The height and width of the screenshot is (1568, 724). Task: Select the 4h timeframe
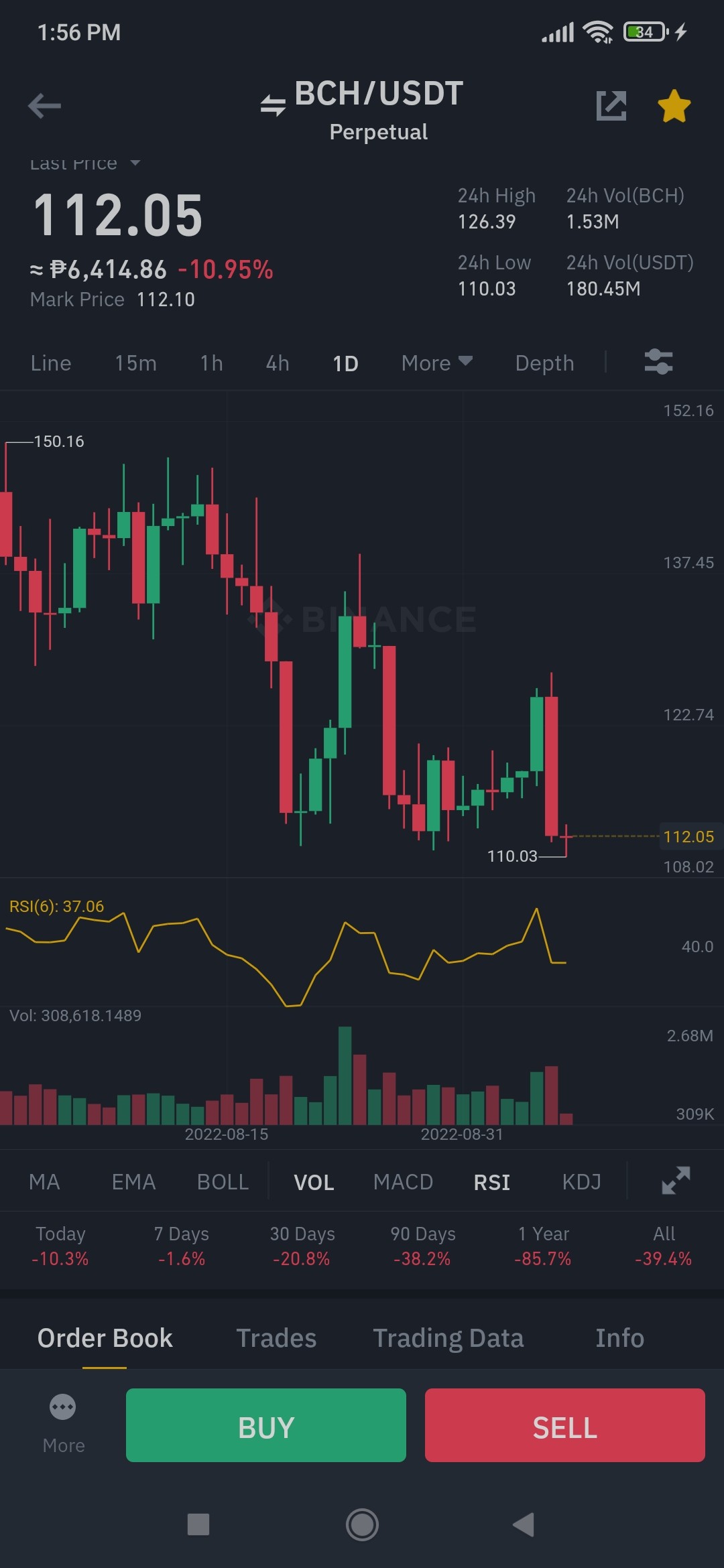click(x=278, y=363)
